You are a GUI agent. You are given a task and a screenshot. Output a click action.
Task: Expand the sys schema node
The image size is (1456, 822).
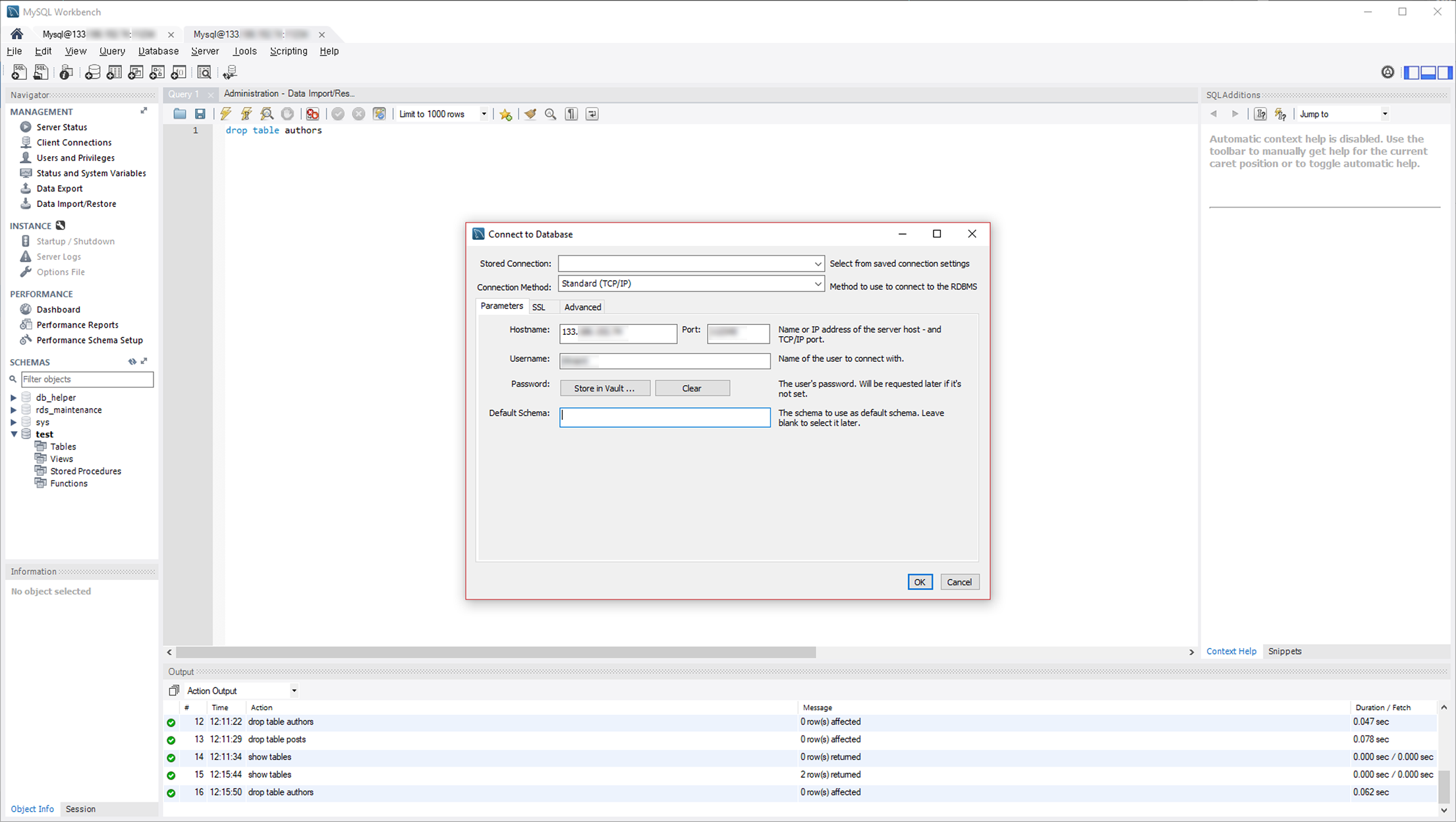tap(13, 422)
